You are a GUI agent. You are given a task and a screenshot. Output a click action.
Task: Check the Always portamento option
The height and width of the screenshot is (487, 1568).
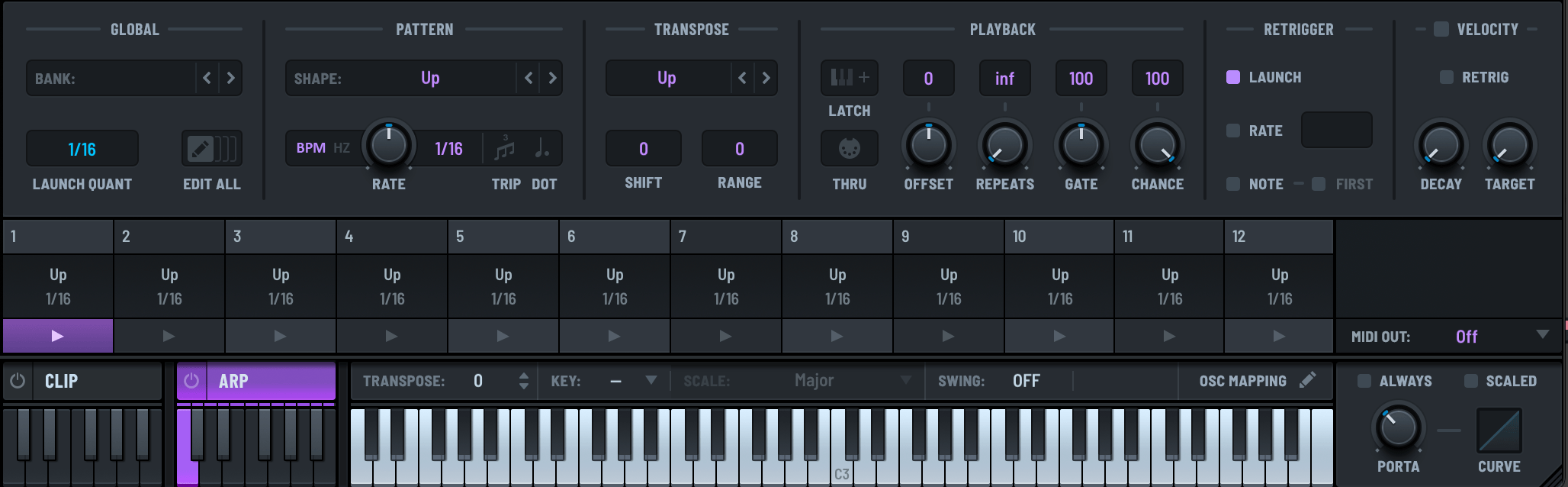(1364, 381)
